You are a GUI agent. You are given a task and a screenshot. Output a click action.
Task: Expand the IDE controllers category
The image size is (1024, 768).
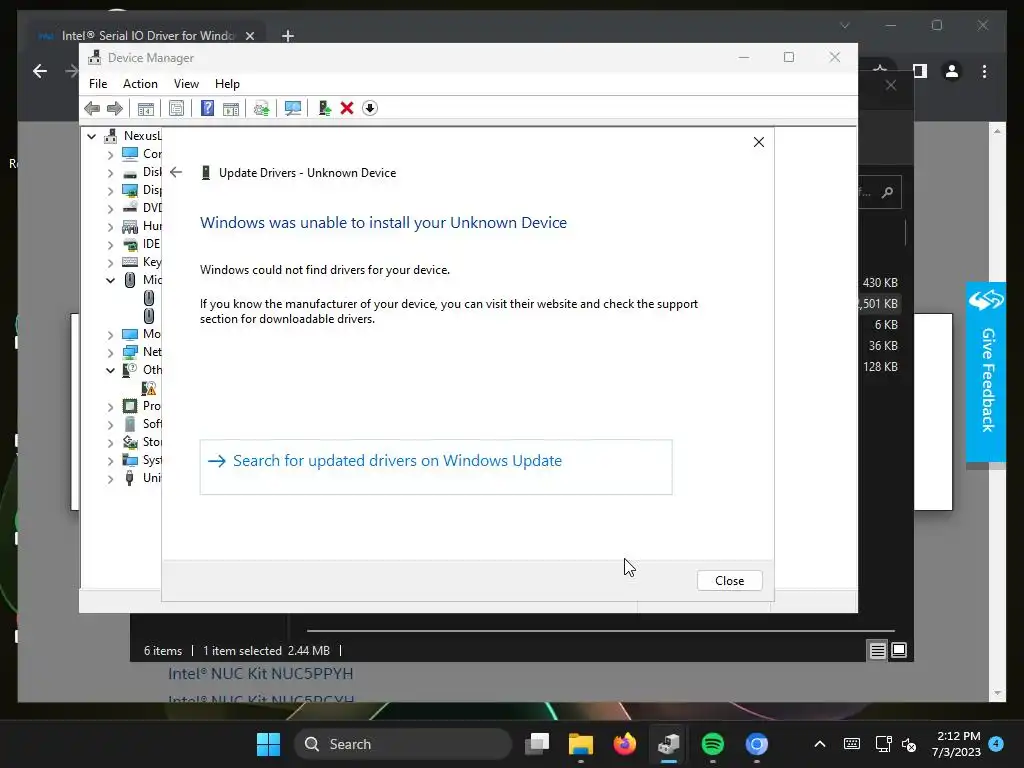pos(110,244)
